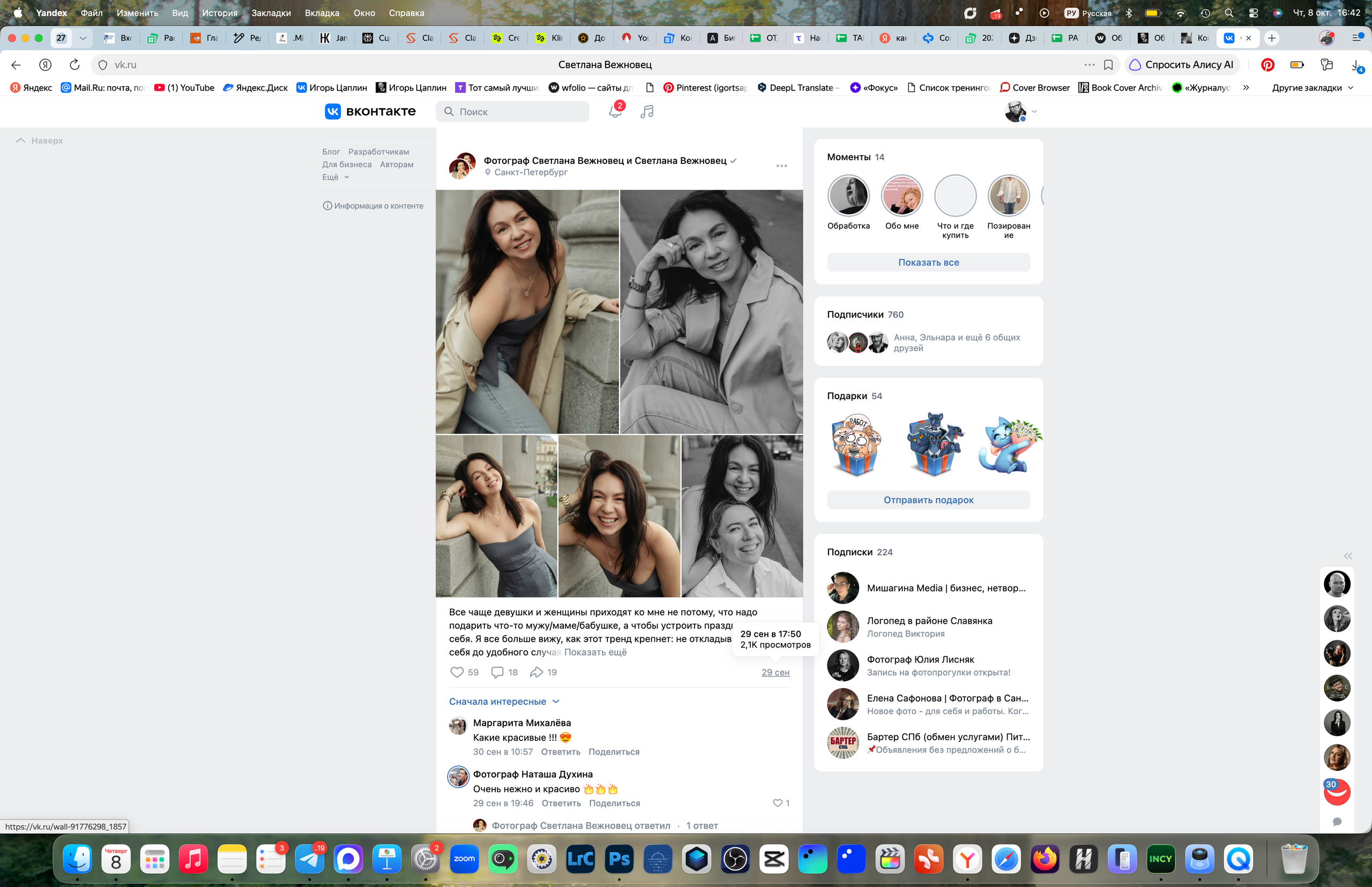Click the Показать все moments button
The height and width of the screenshot is (887, 1372).
[928, 262]
